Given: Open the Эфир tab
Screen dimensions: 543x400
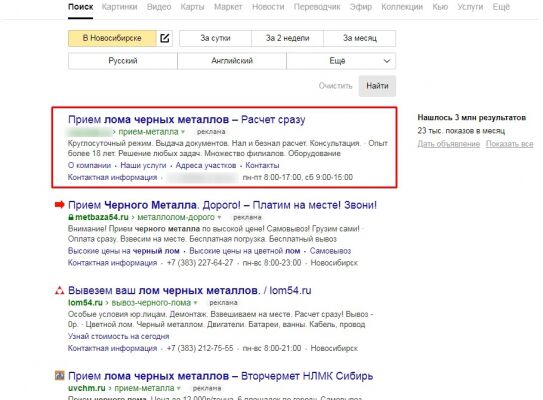Looking at the screenshot, I should coord(360,7).
